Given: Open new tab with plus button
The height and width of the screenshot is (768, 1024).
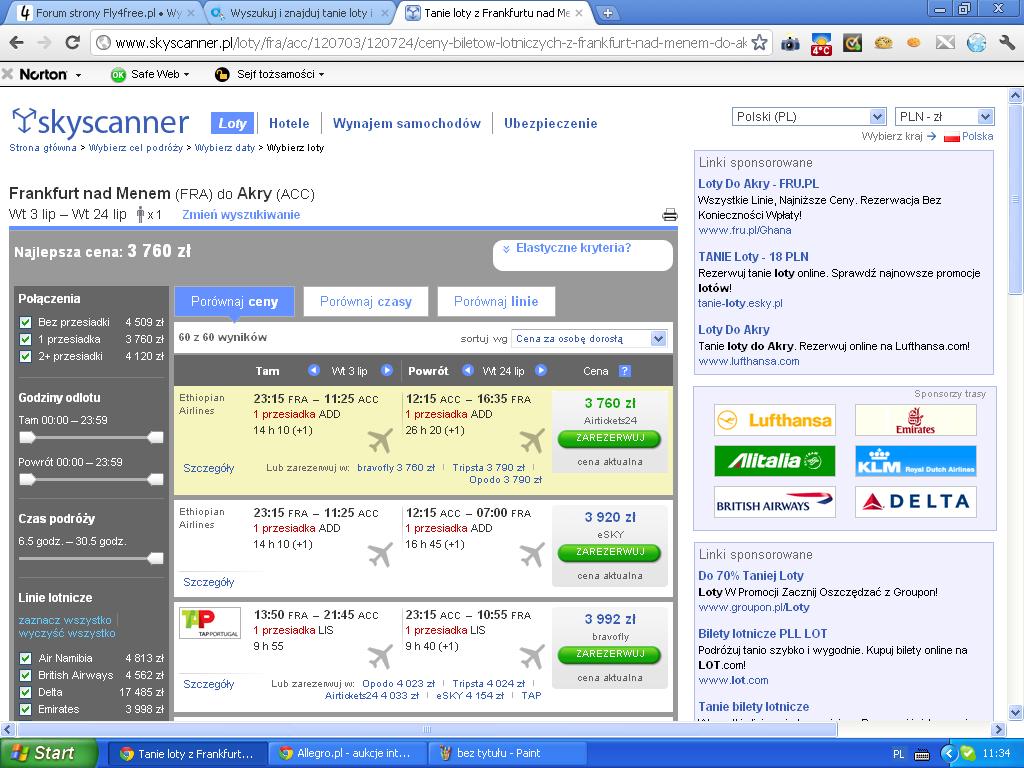Looking at the screenshot, I should pos(607,12).
